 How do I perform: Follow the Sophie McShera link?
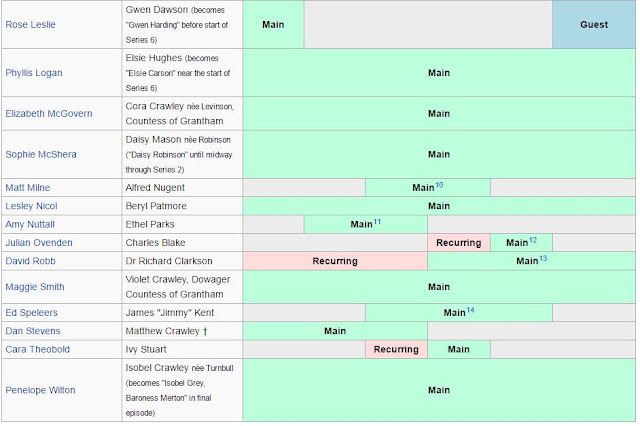tap(41, 154)
